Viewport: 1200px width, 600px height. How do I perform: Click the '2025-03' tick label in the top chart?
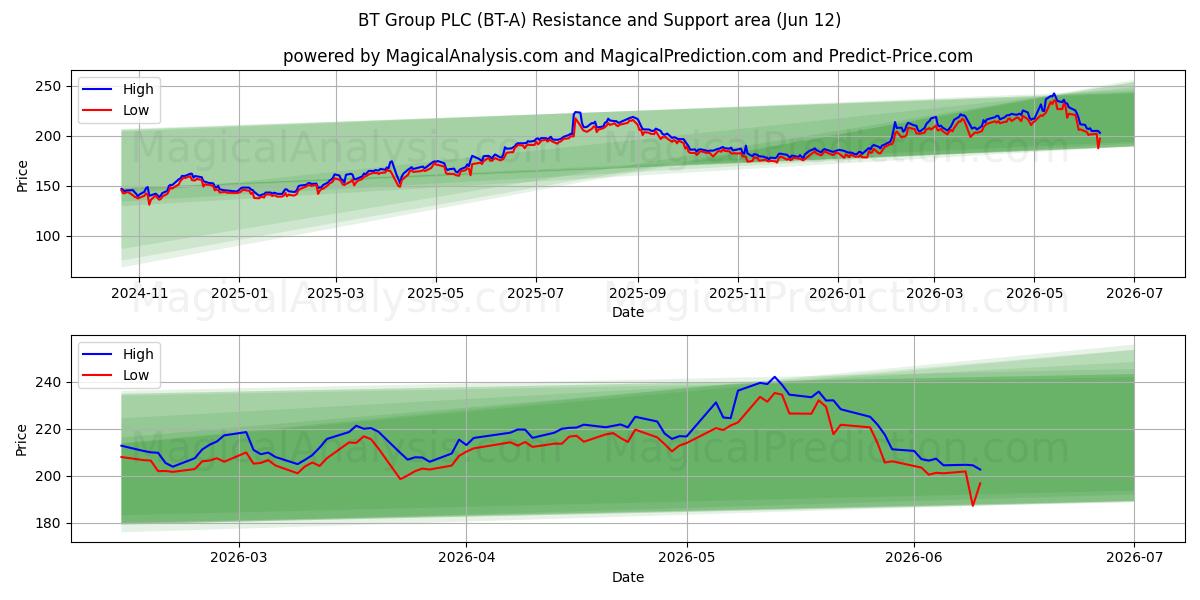336,294
